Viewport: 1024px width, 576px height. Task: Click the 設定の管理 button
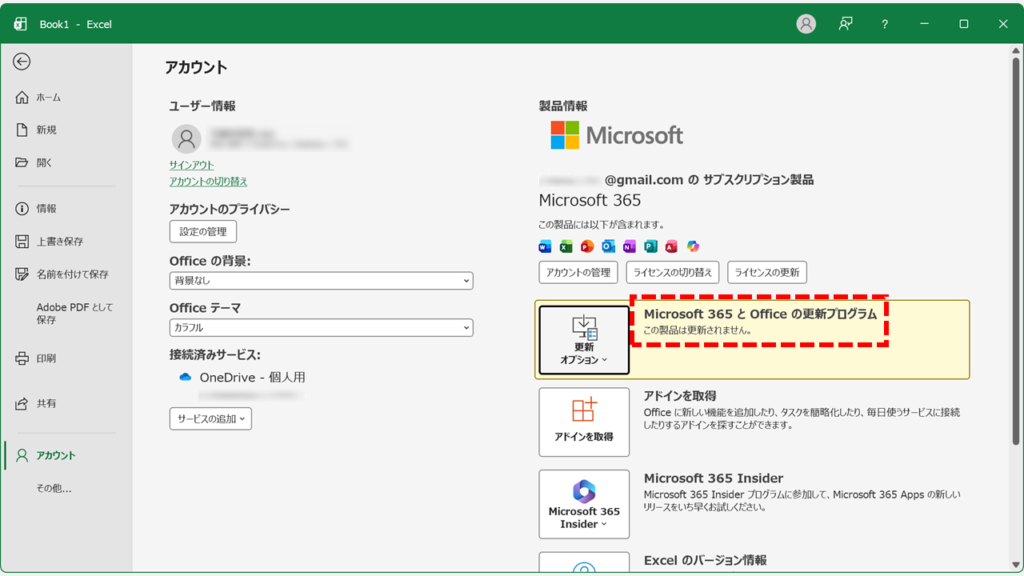pyautogui.click(x=203, y=232)
